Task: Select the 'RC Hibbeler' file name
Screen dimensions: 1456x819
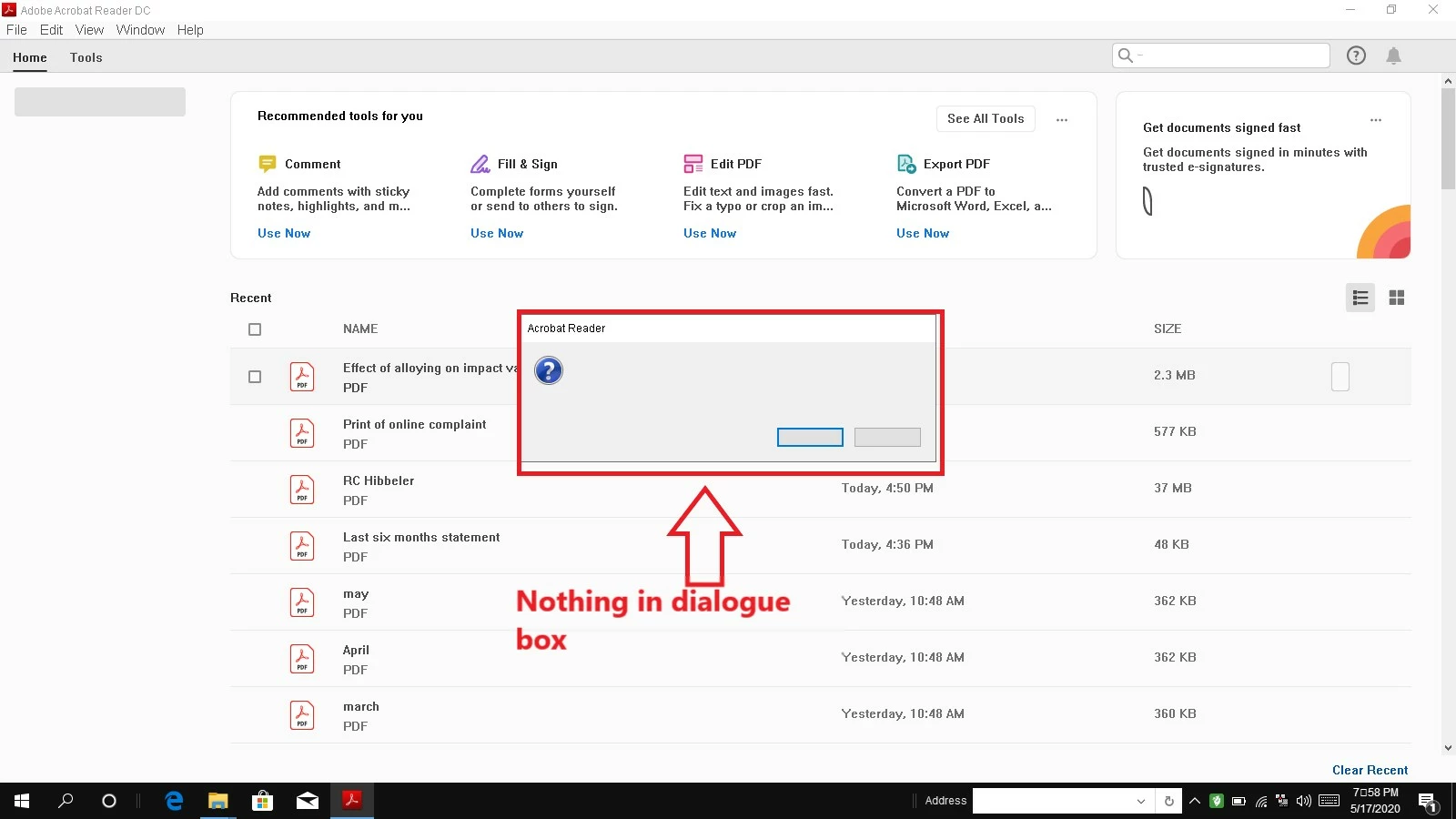Action: [379, 480]
